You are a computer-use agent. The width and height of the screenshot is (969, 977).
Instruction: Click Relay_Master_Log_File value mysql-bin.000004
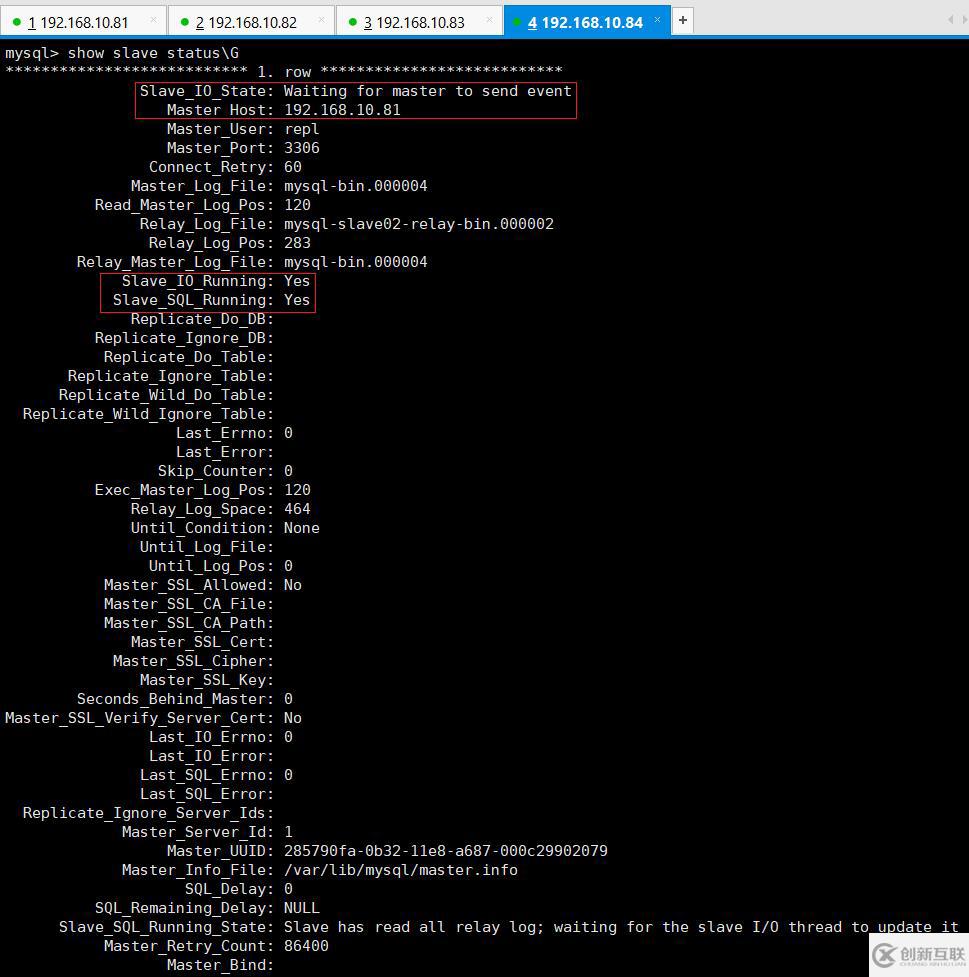[356, 262]
